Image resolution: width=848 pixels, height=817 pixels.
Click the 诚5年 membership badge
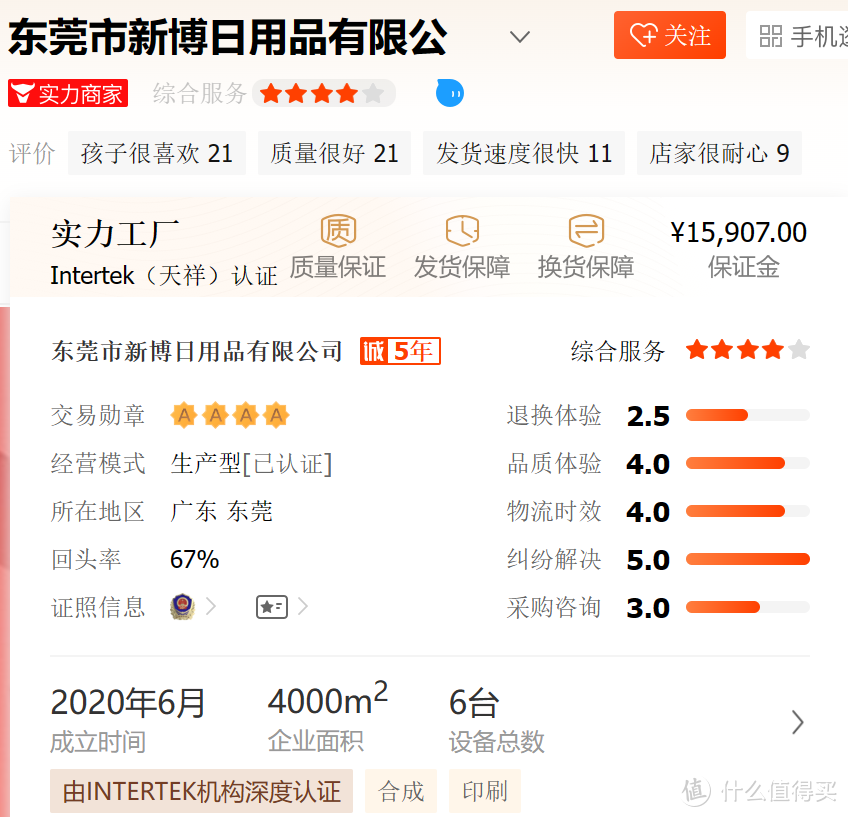click(x=400, y=351)
